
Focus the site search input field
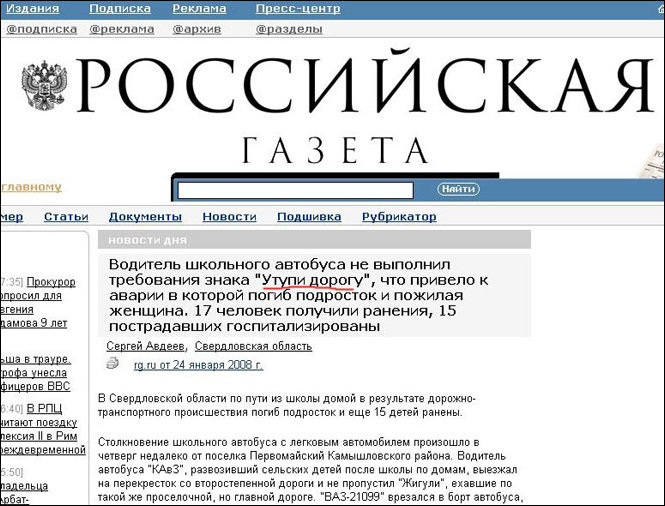point(296,190)
